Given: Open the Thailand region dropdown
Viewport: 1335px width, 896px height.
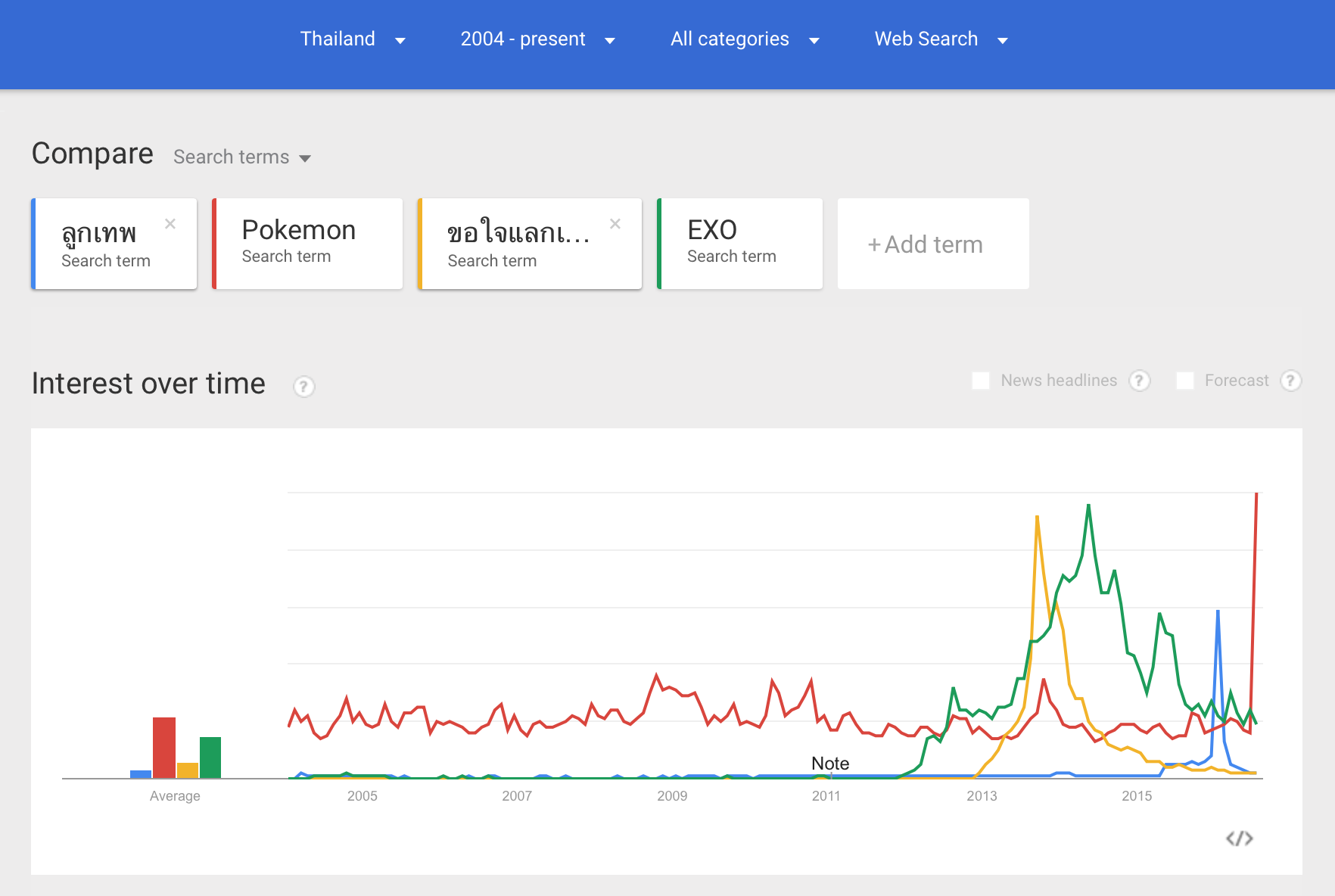Looking at the screenshot, I should pyautogui.click(x=353, y=39).
